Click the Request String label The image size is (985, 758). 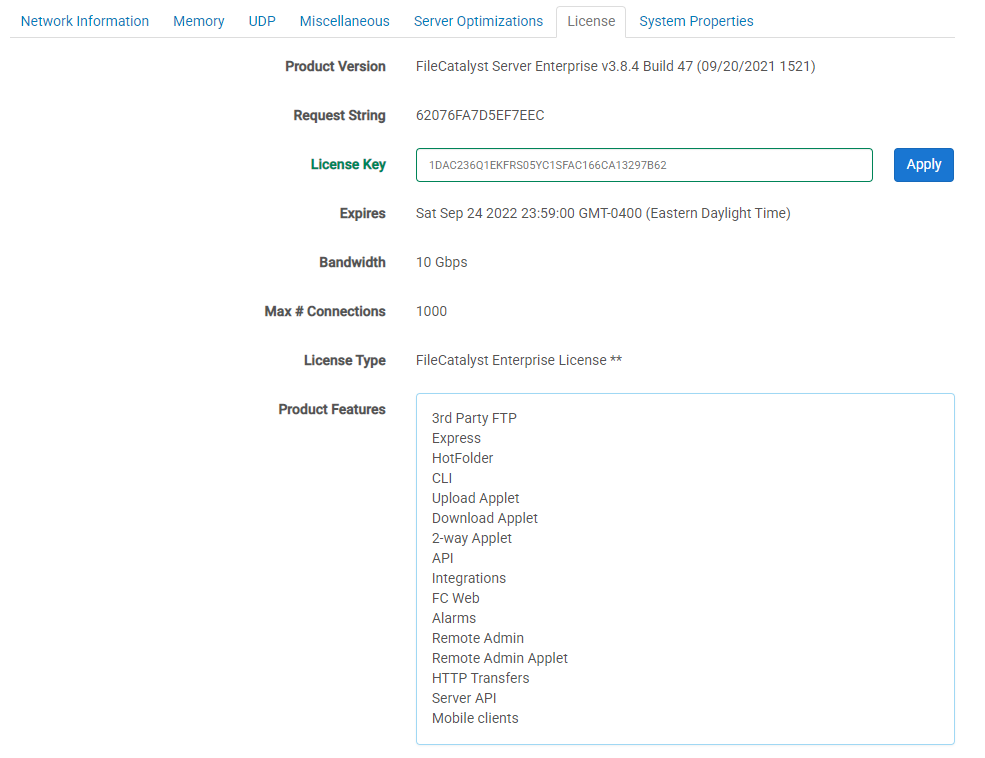pyautogui.click(x=339, y=116)
